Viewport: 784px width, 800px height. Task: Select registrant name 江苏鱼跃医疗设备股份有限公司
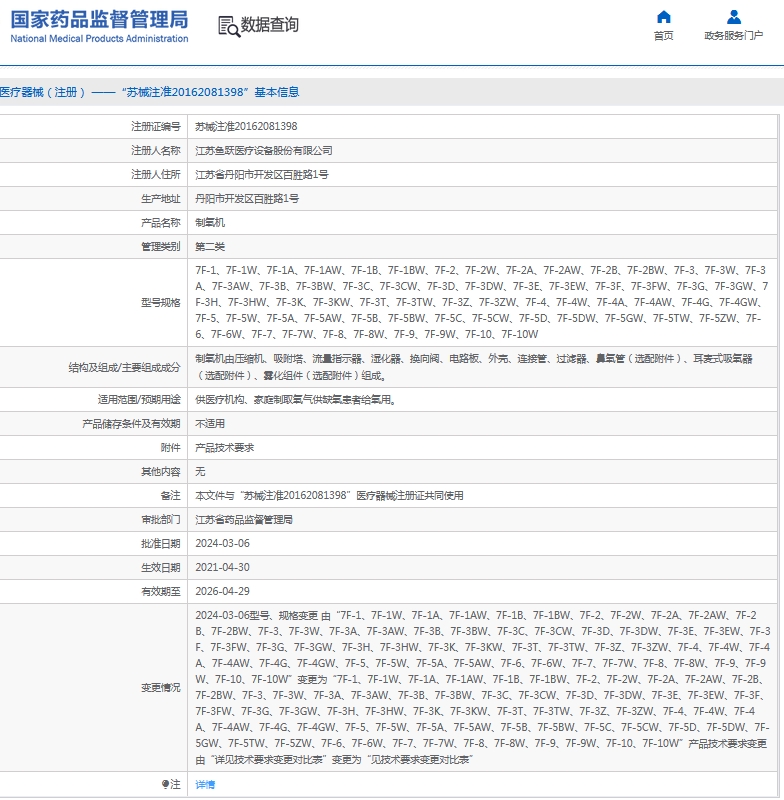tap(264, 151)
